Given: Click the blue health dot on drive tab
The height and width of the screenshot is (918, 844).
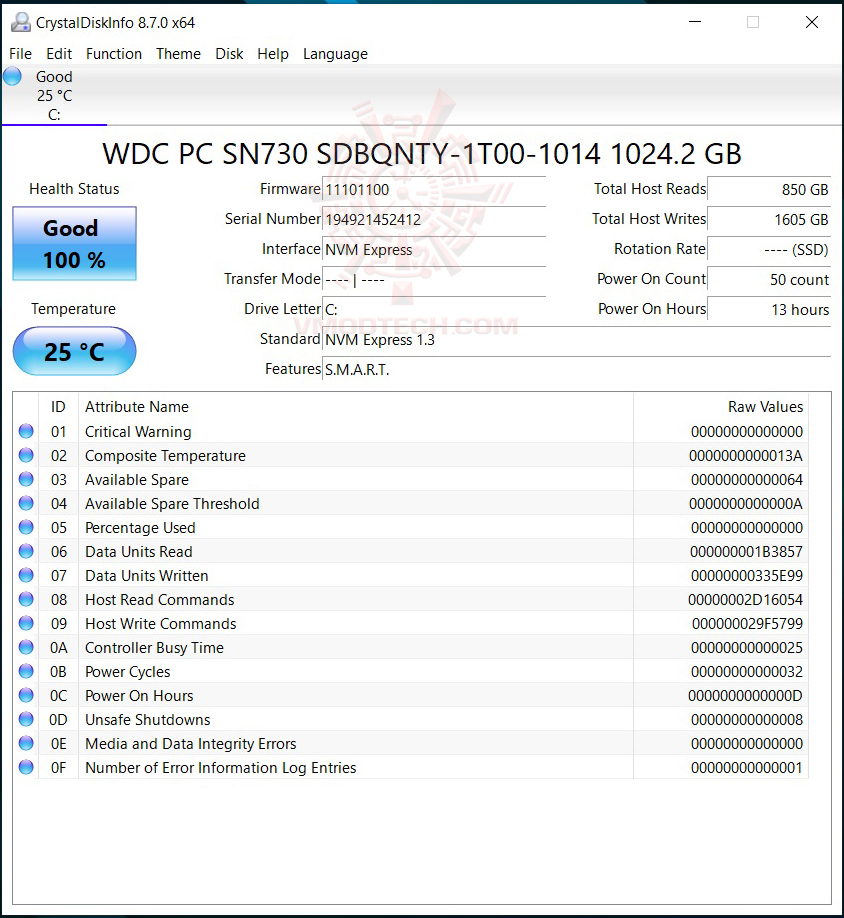Looking at the screenshot, I should [x=13, y=75].
